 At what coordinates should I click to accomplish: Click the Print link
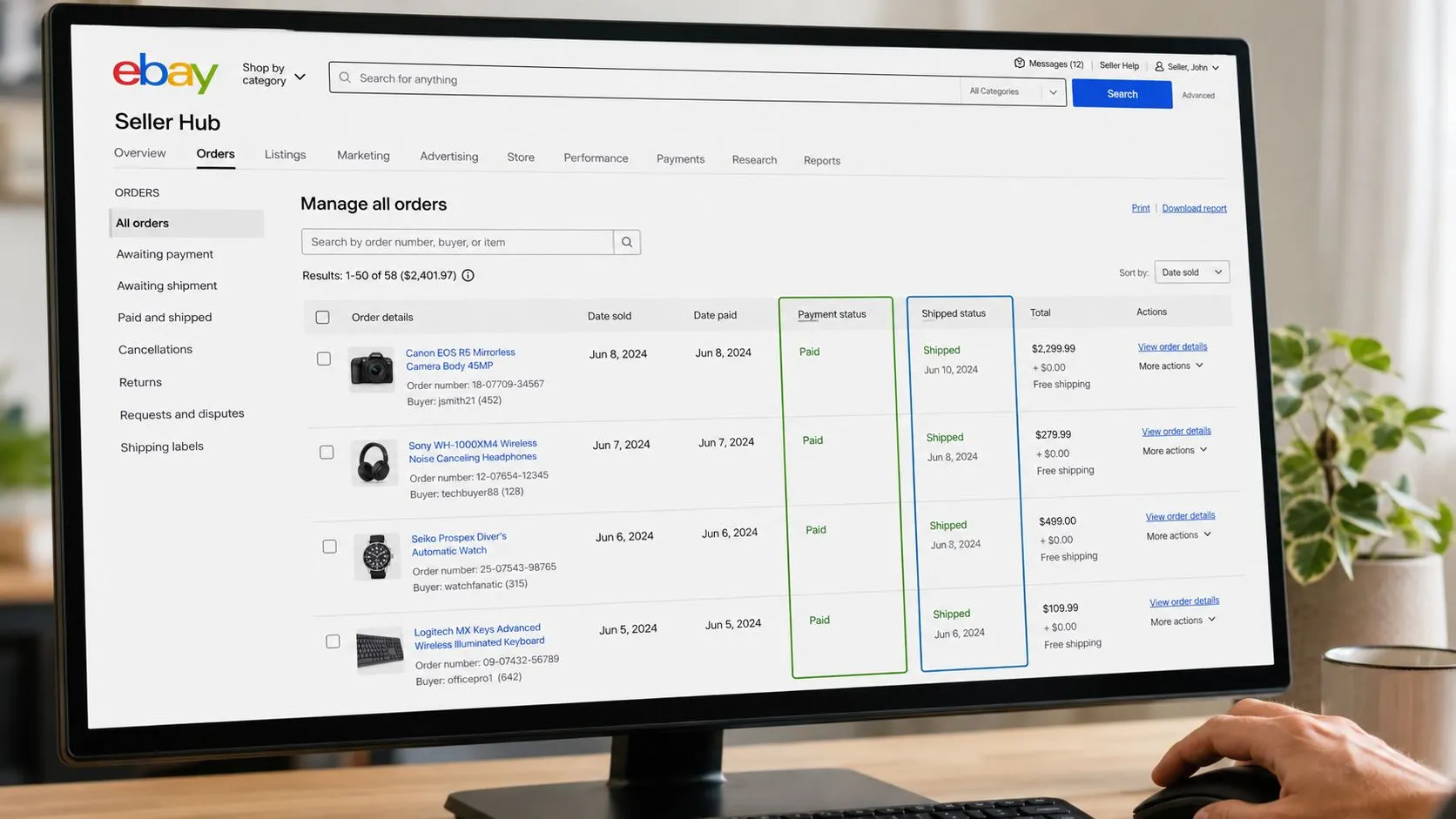click(1140, 208)
